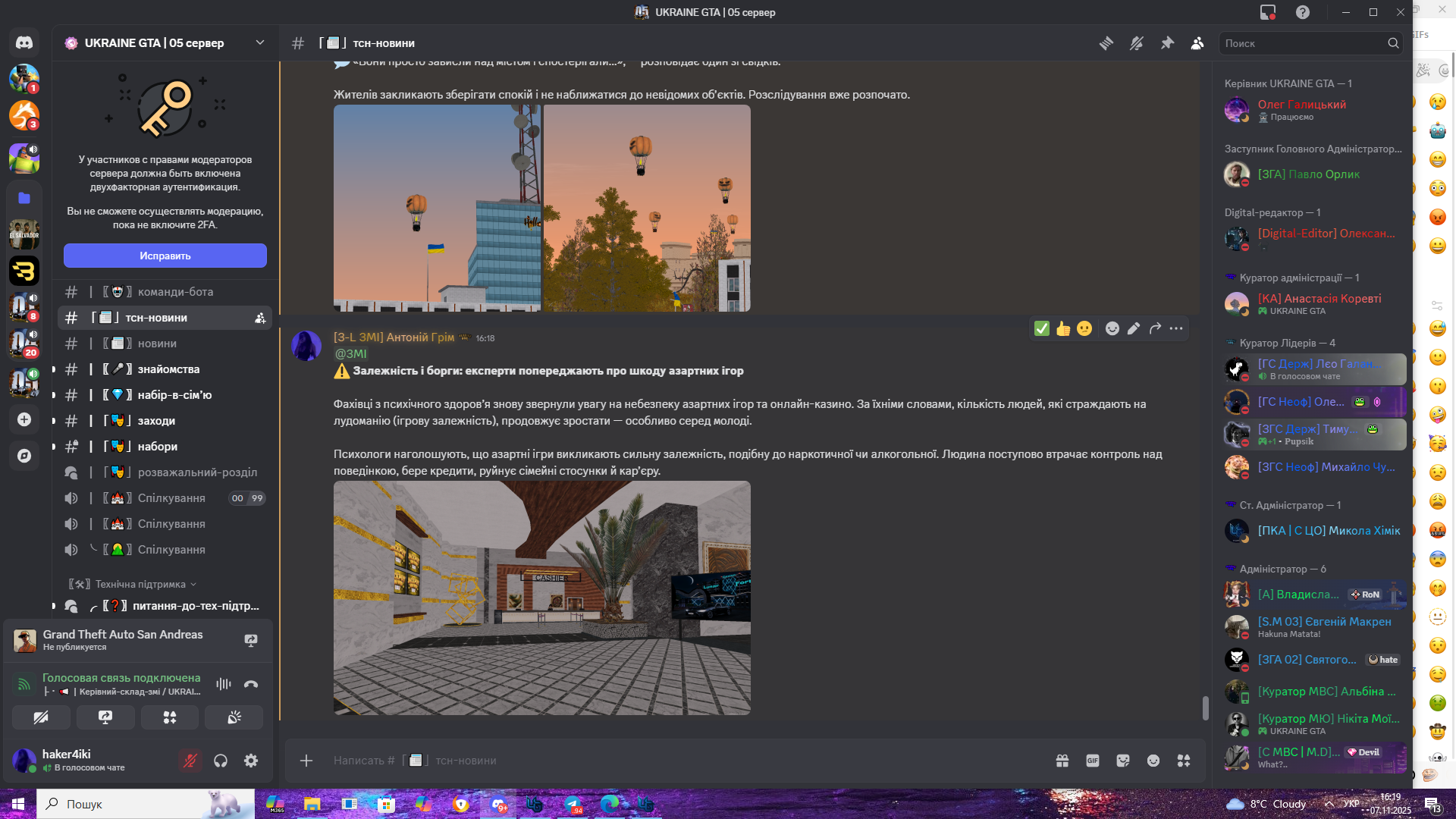
Task: Open GIF picker
Action: click(1093, 761)
